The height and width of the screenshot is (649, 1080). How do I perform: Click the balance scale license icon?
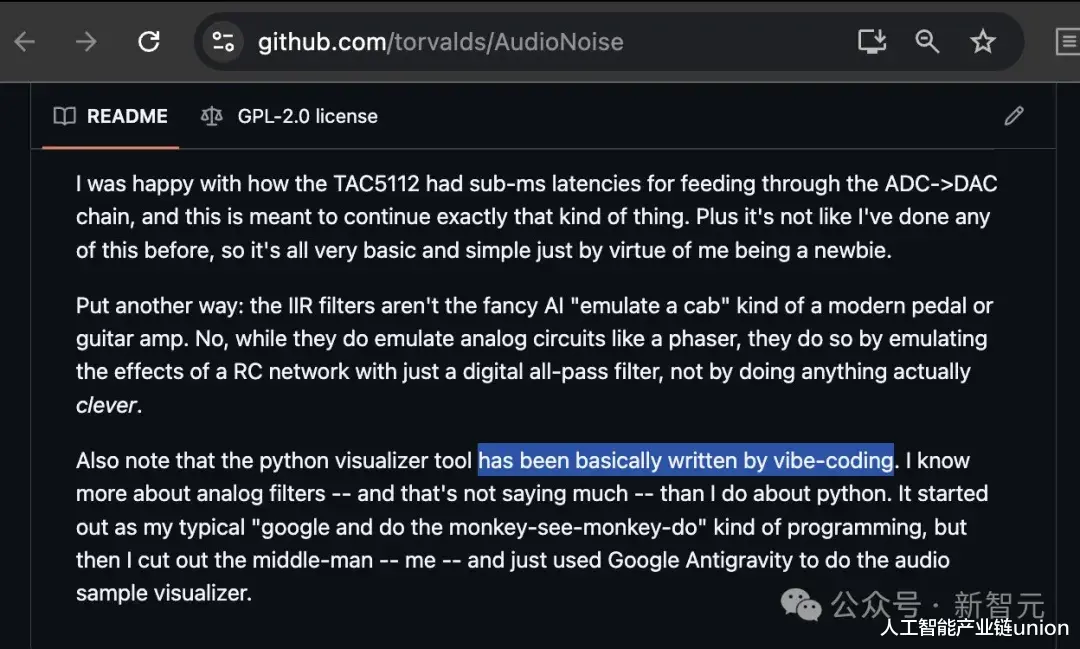211,116
